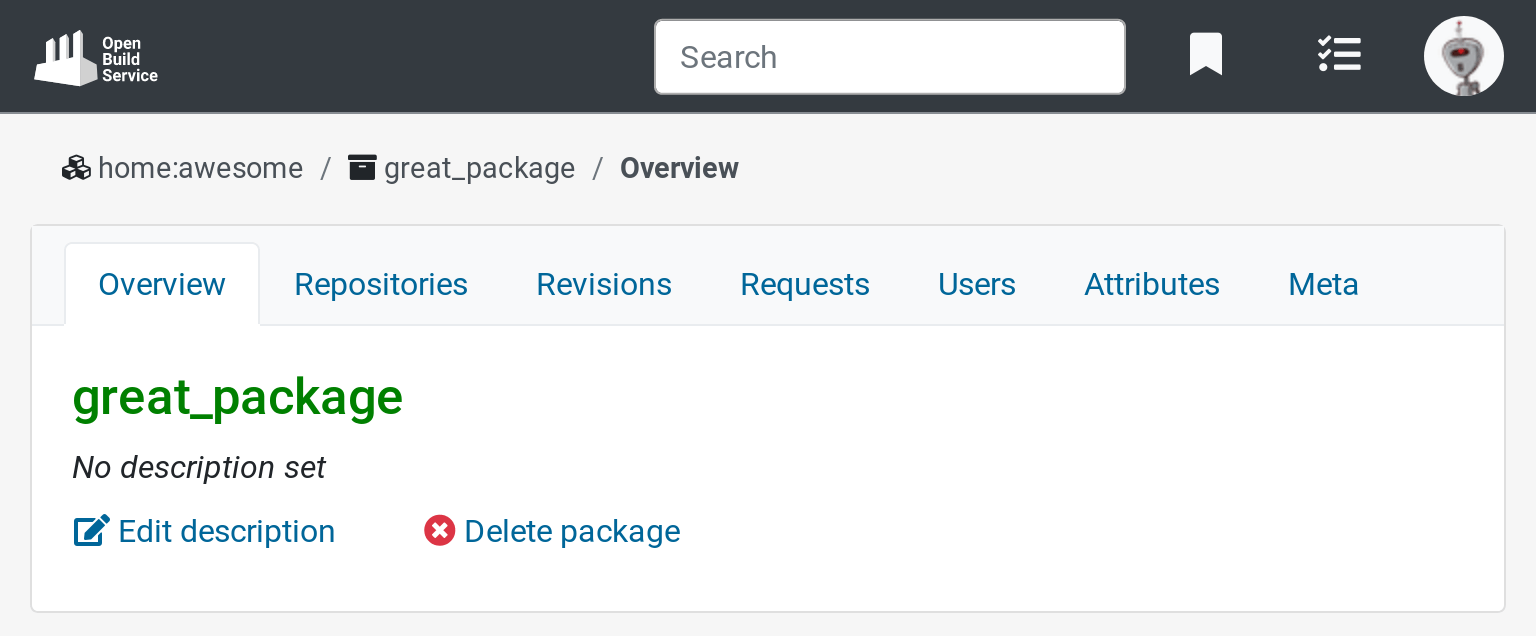Open the Attributes tab

1152,285
